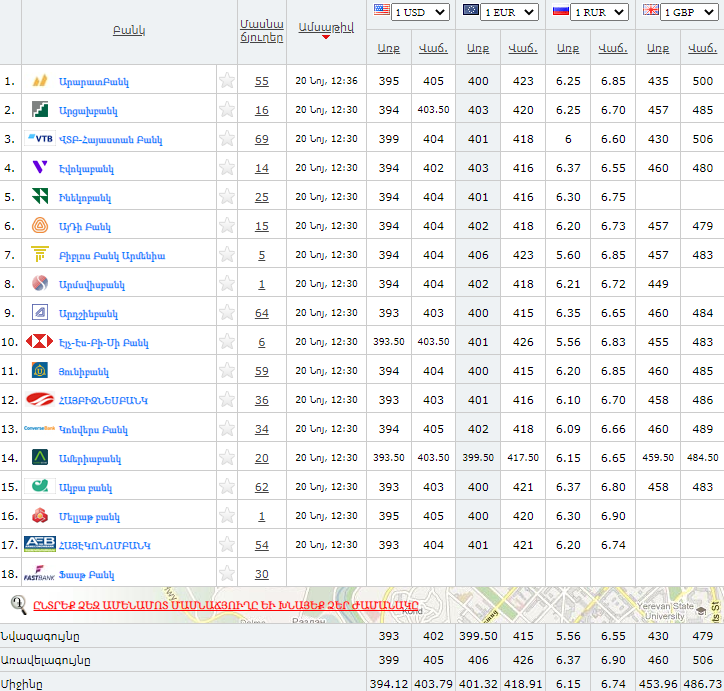This screenshot has height=691, width=724.
Task: Click the US flag icon beside USD
Action: [x=381, y=10]
